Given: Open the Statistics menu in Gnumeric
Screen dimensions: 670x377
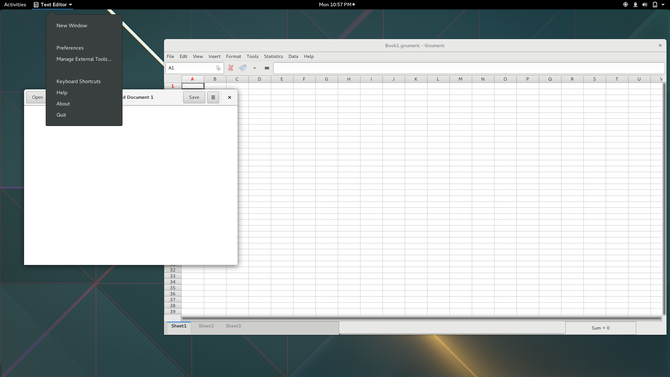Looking at the screenshot, I should 273,56.
